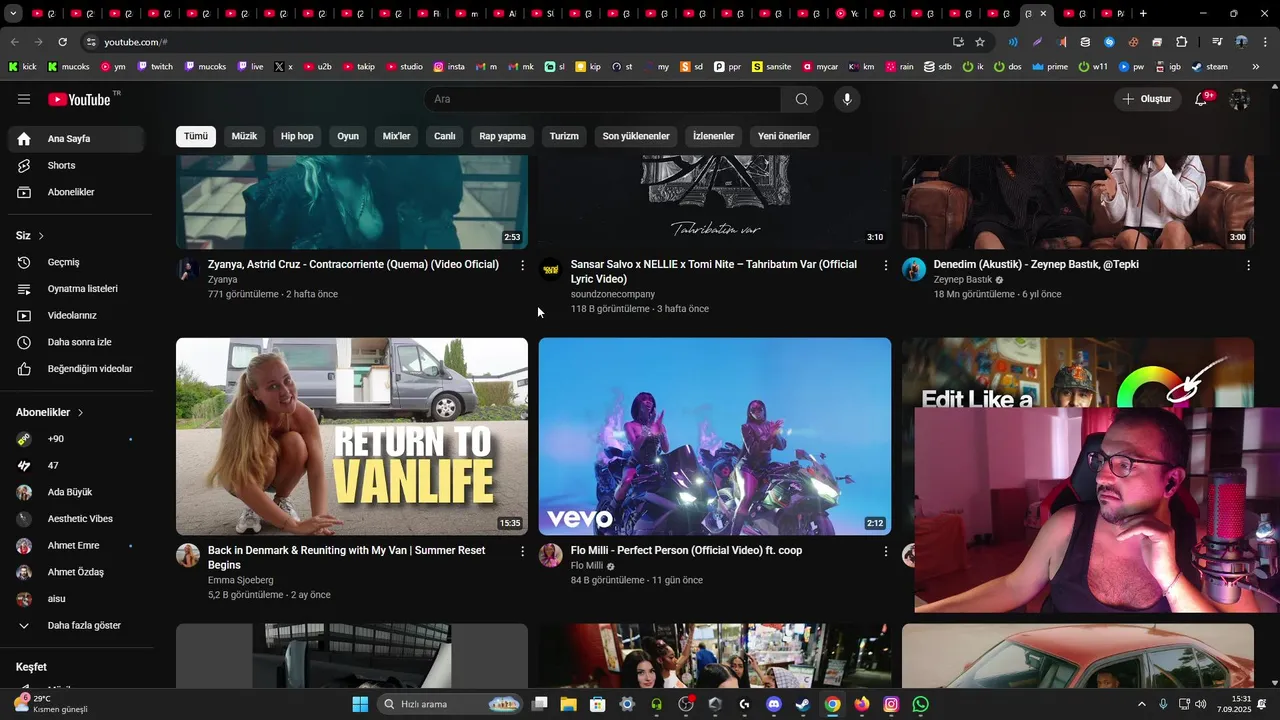Open more options for Sansar Salvo video
This screenshot has height=720, width=1280.
coord(885,265)
